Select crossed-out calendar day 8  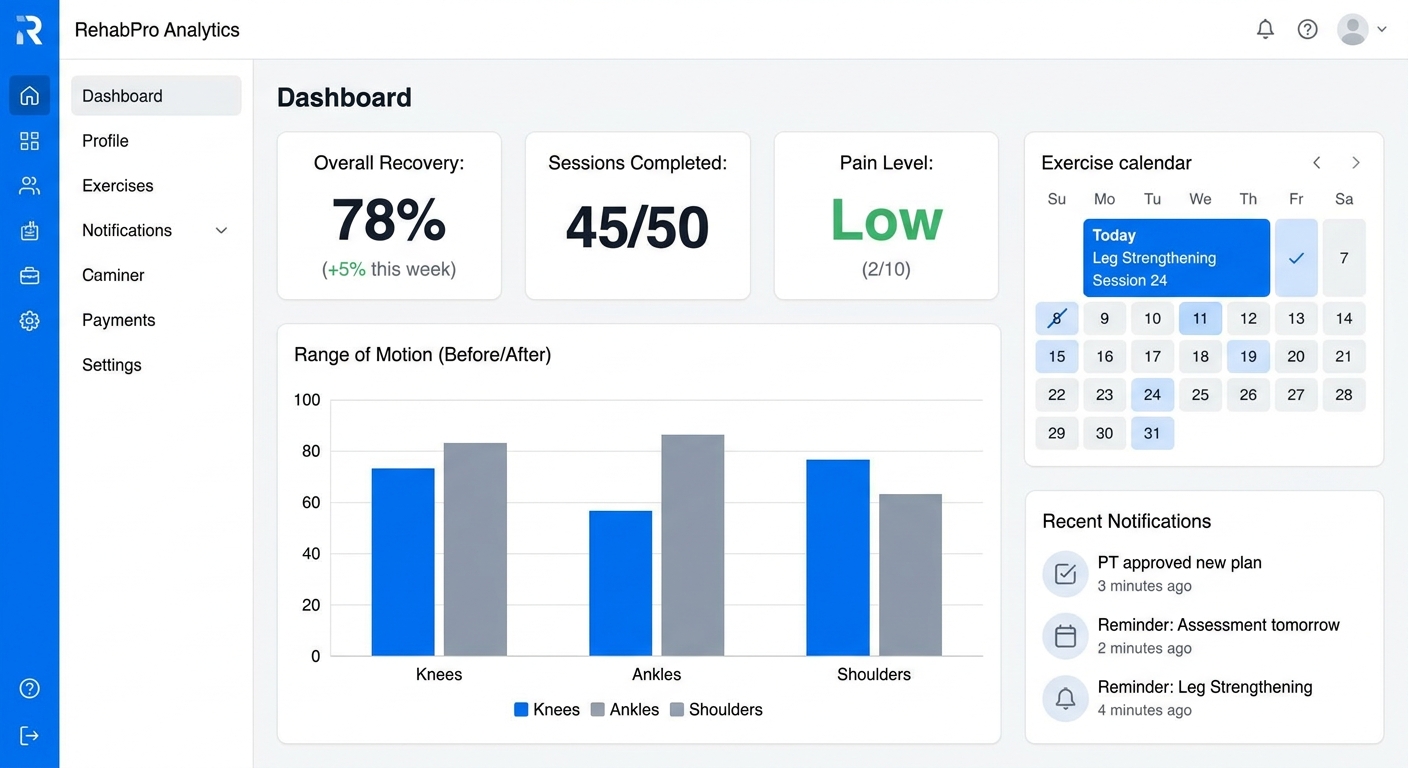(1057, 319)
